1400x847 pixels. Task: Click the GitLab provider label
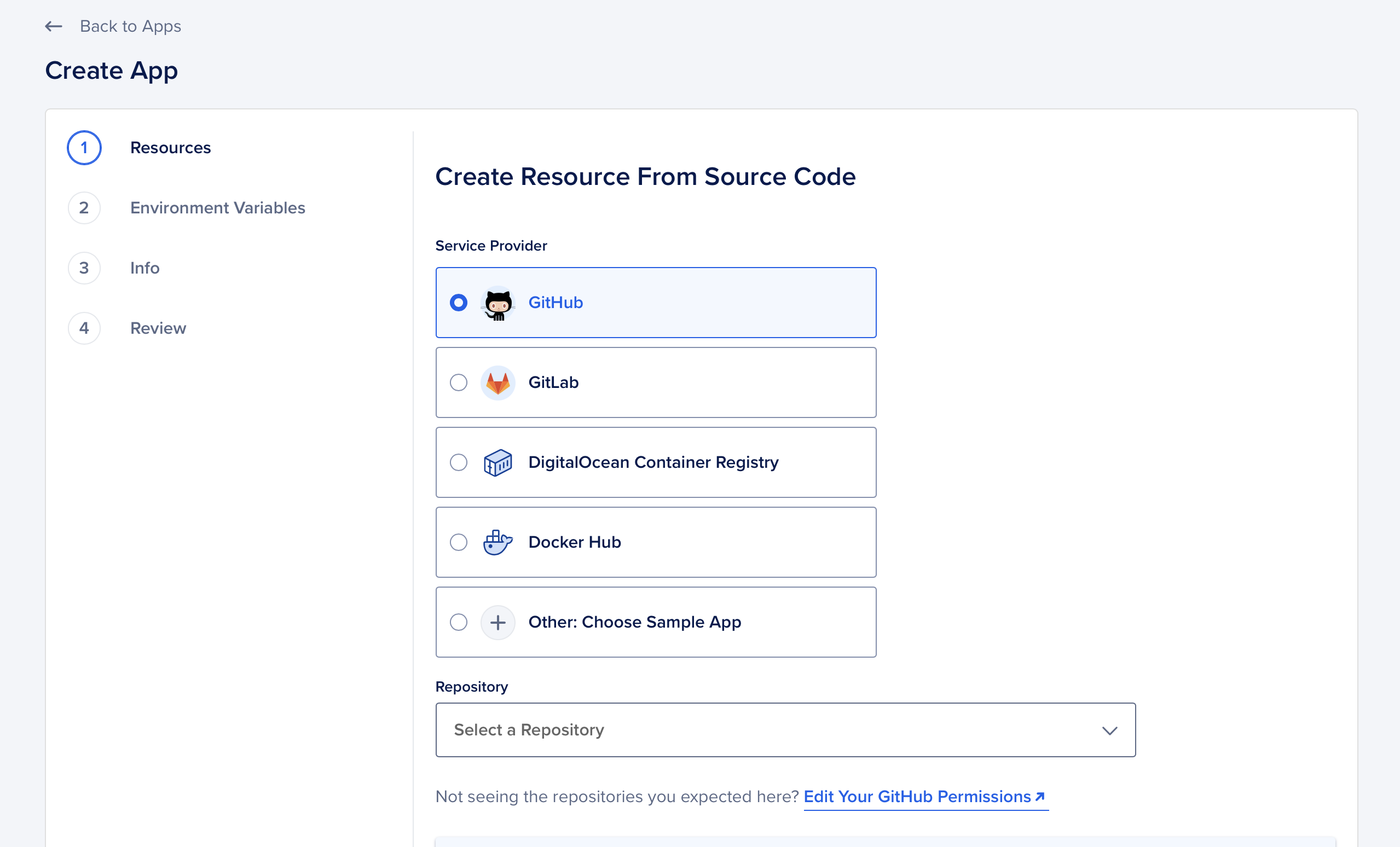[x=553, y=383]
